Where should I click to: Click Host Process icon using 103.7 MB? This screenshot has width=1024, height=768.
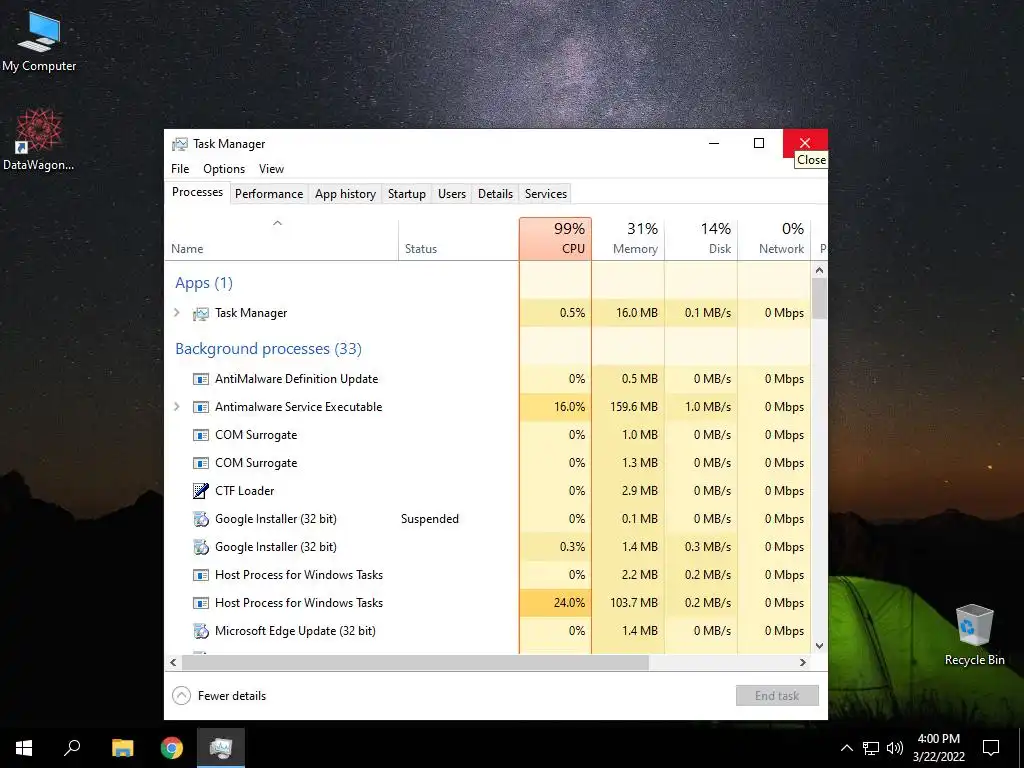[x=200, y=603]
